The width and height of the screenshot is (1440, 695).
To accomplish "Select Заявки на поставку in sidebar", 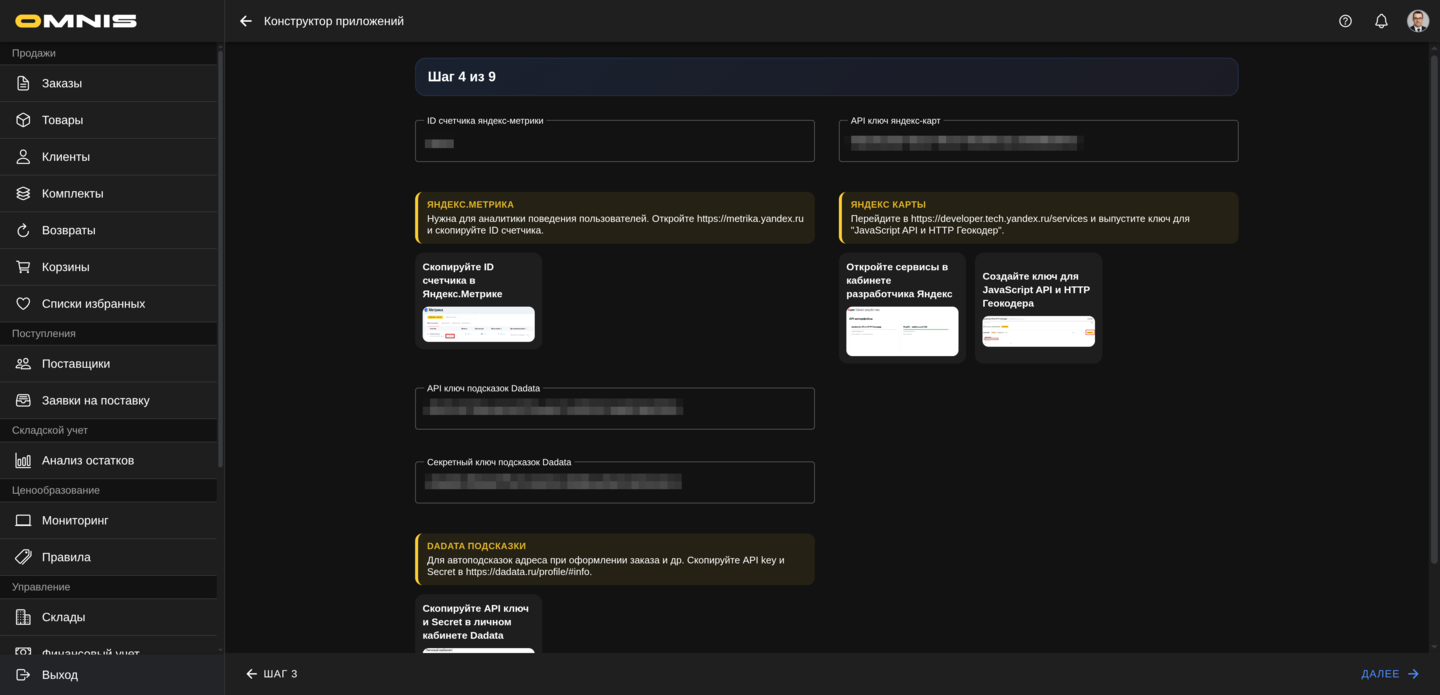I will pos(95,401).
